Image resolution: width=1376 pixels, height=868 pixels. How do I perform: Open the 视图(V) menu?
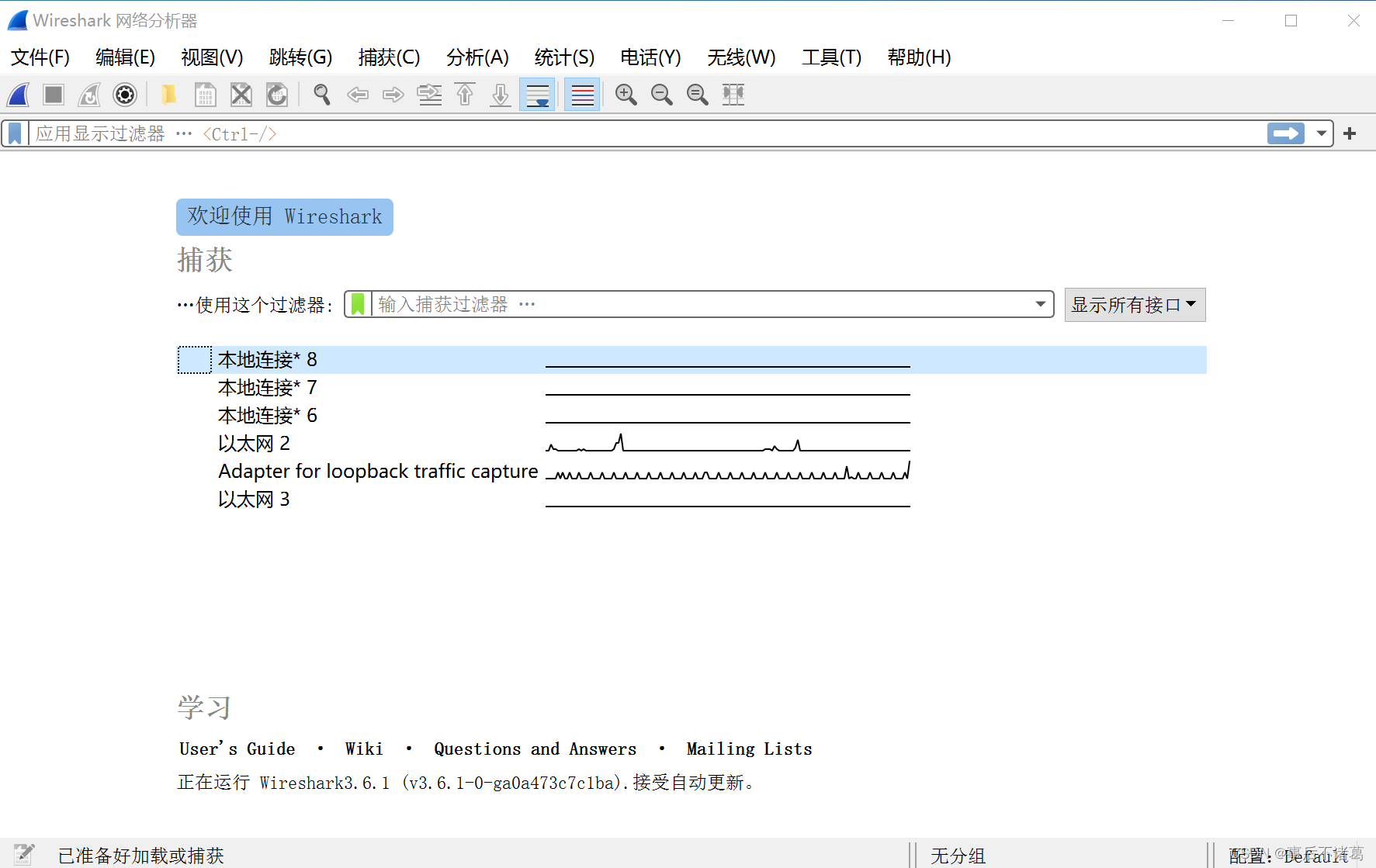click(x=212, y=57)
